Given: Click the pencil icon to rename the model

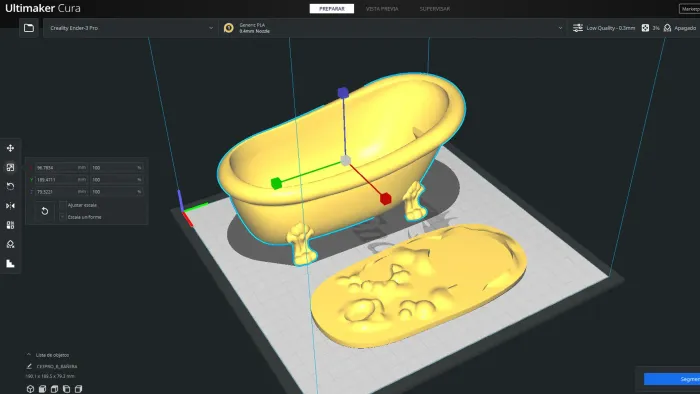Looking at the screenshot, I should (x=29, y=366).
